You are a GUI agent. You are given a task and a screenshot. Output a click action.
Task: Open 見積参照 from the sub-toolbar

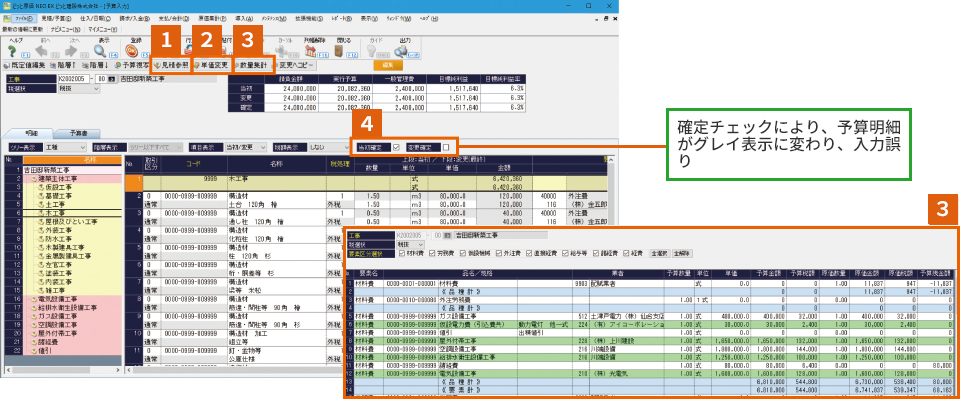point(171,65)
